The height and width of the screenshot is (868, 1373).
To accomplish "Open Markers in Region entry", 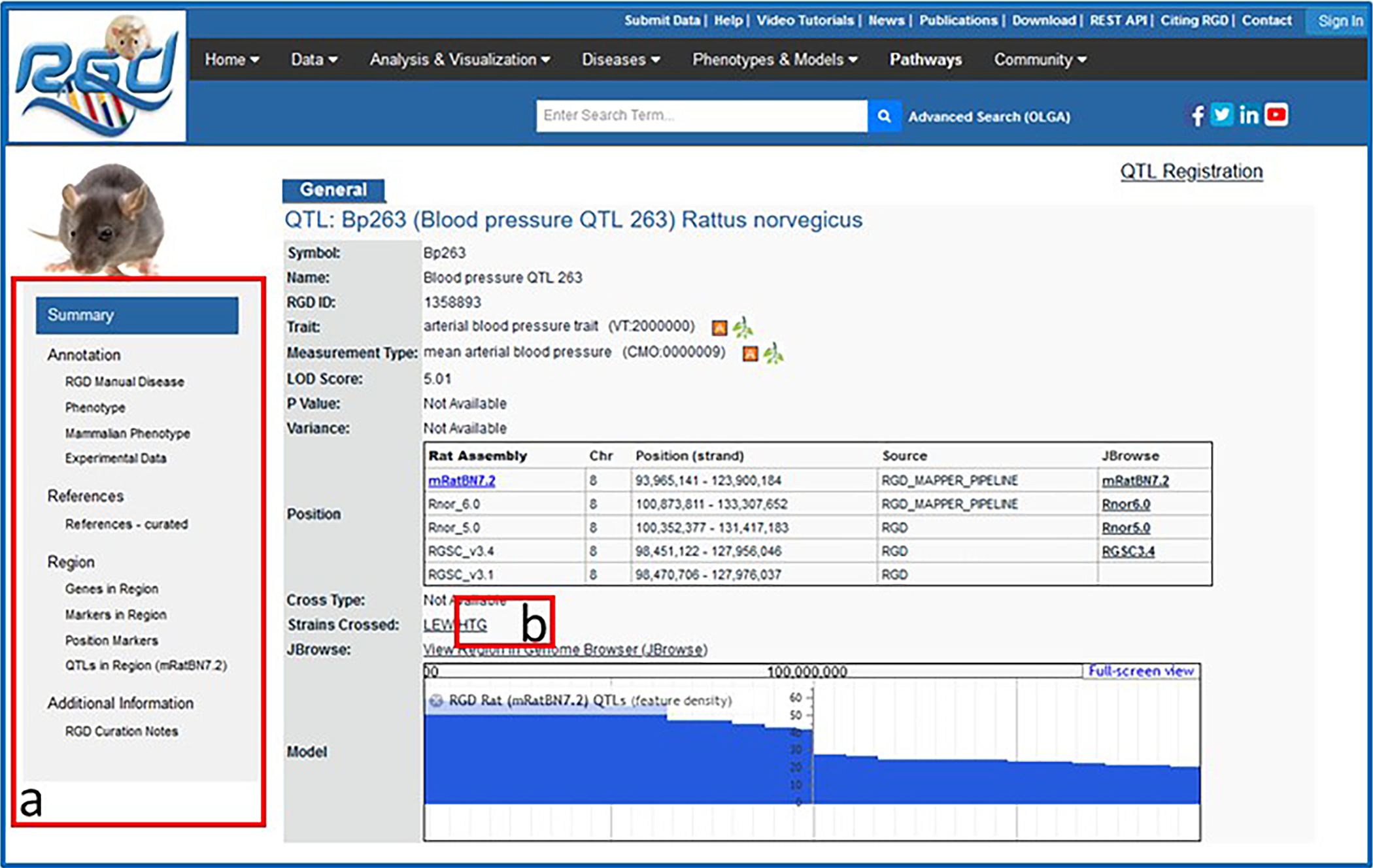I will pyautogui.click(x=116, y=615).
